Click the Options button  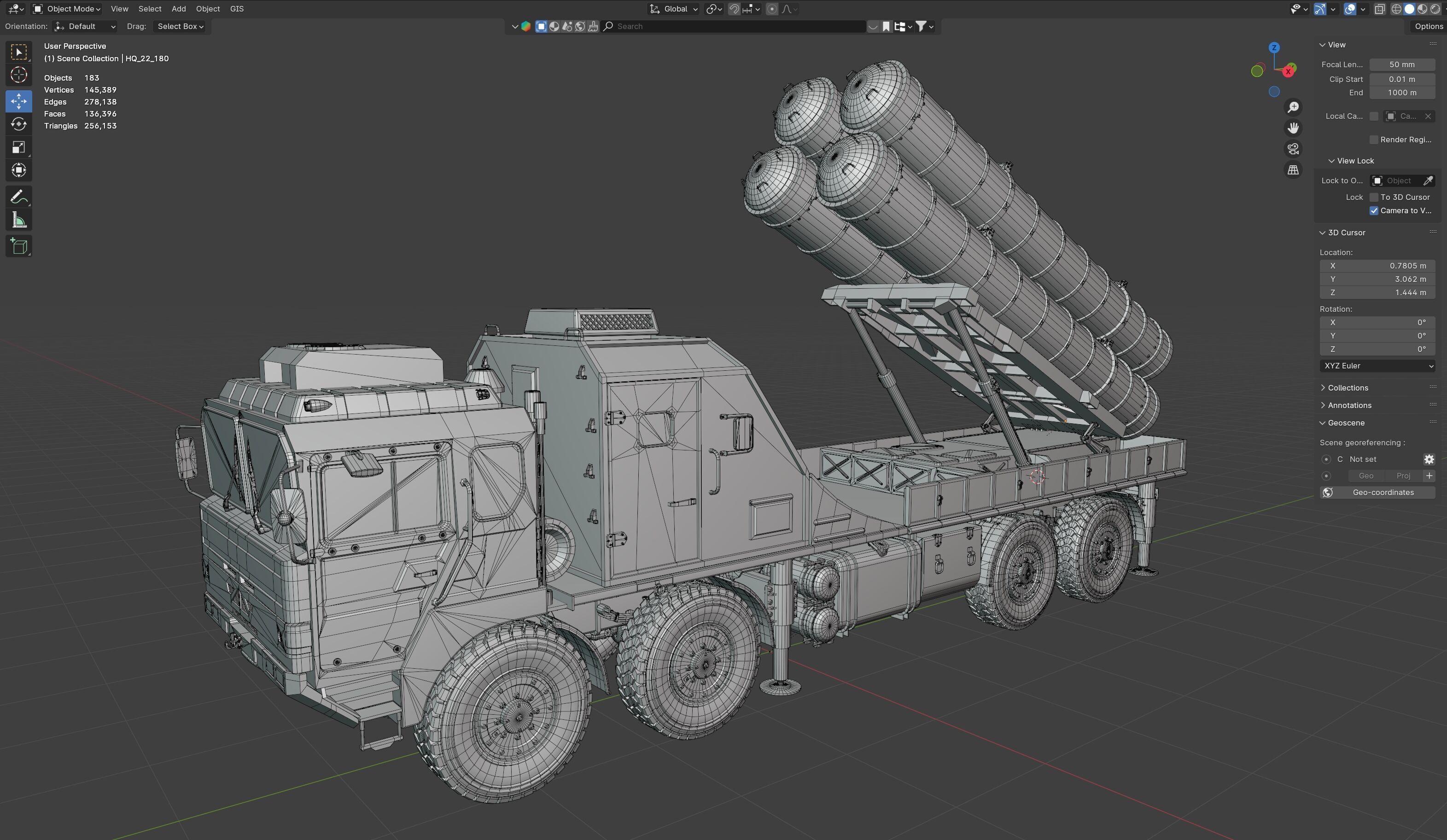1428,26
